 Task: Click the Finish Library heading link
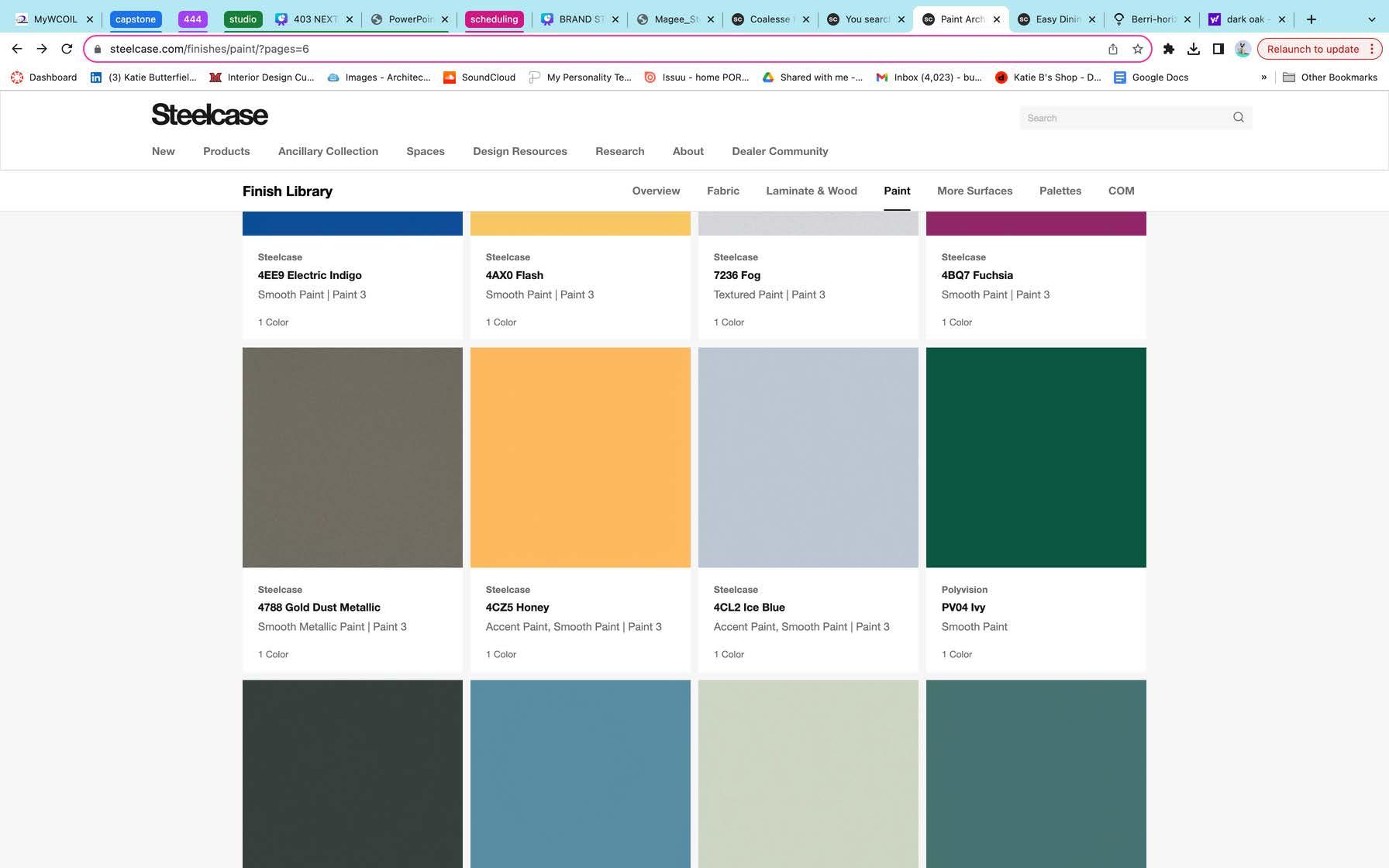coord(288,191)
